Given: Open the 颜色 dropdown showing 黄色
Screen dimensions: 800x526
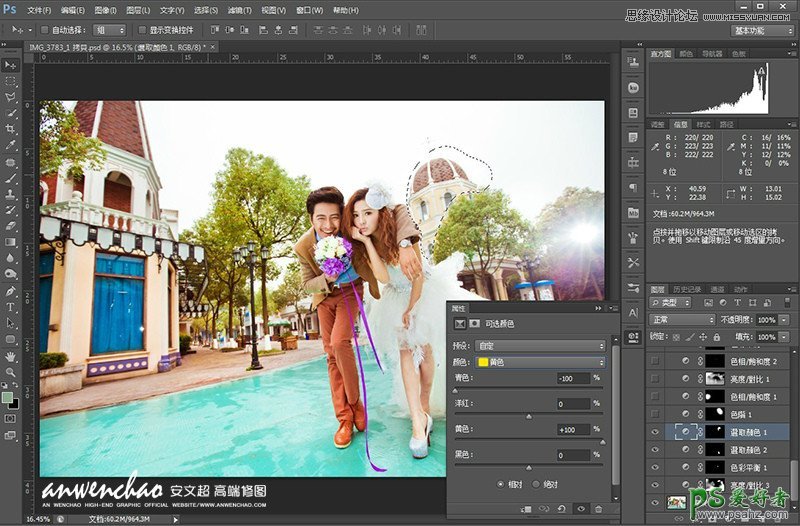Looking at the screenshot, I should (541, 361).
